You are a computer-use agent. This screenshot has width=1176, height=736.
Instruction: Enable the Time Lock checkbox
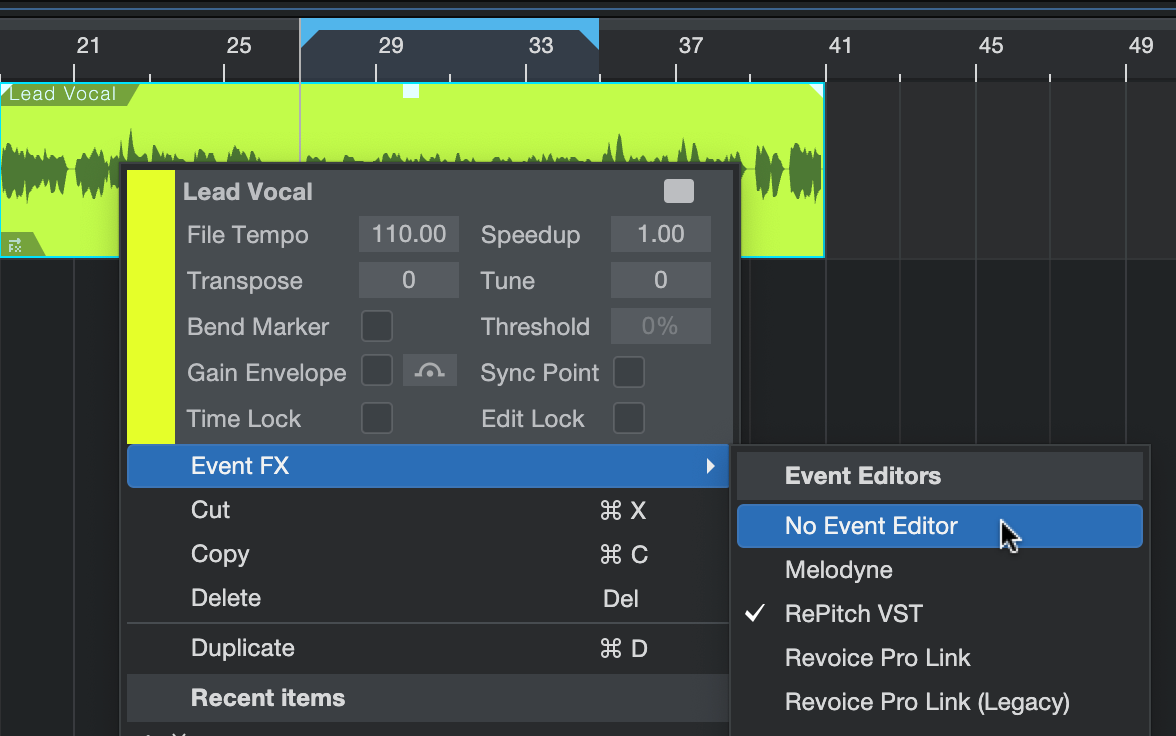click(377, 418)
